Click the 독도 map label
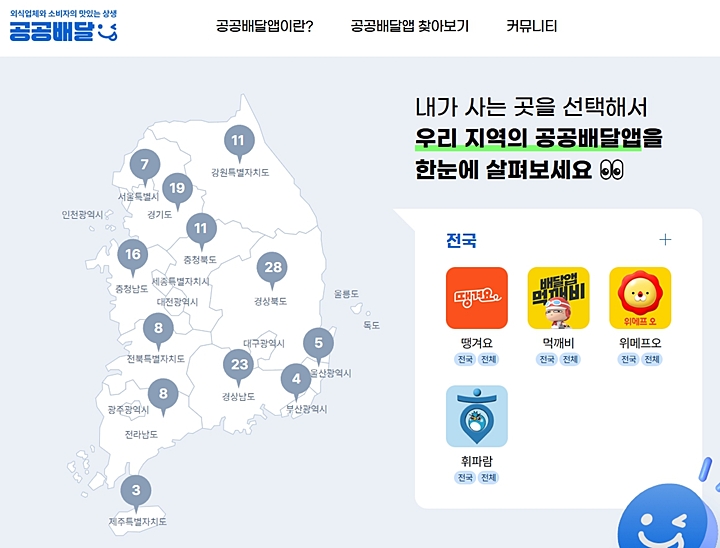The image size is (720, 548). coord(371,325)
